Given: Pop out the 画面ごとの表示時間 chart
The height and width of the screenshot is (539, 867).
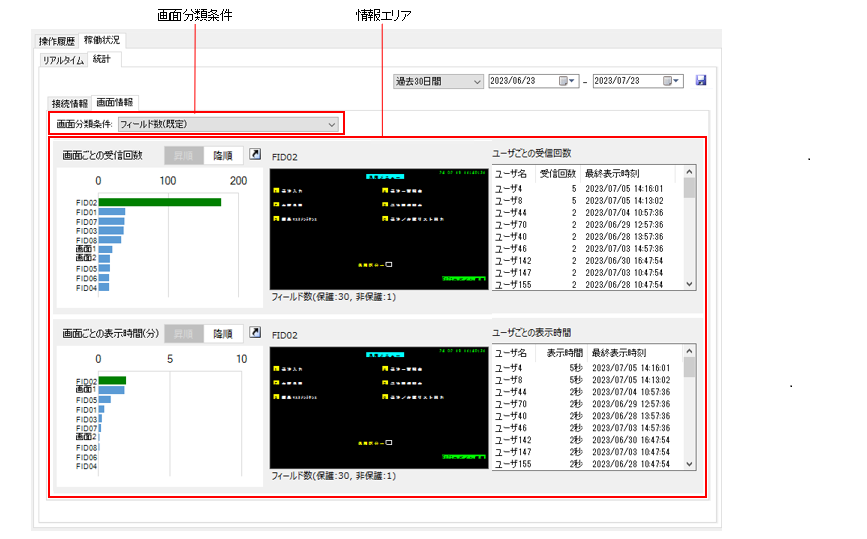Looking at the screenshot, I should point(255,333).
